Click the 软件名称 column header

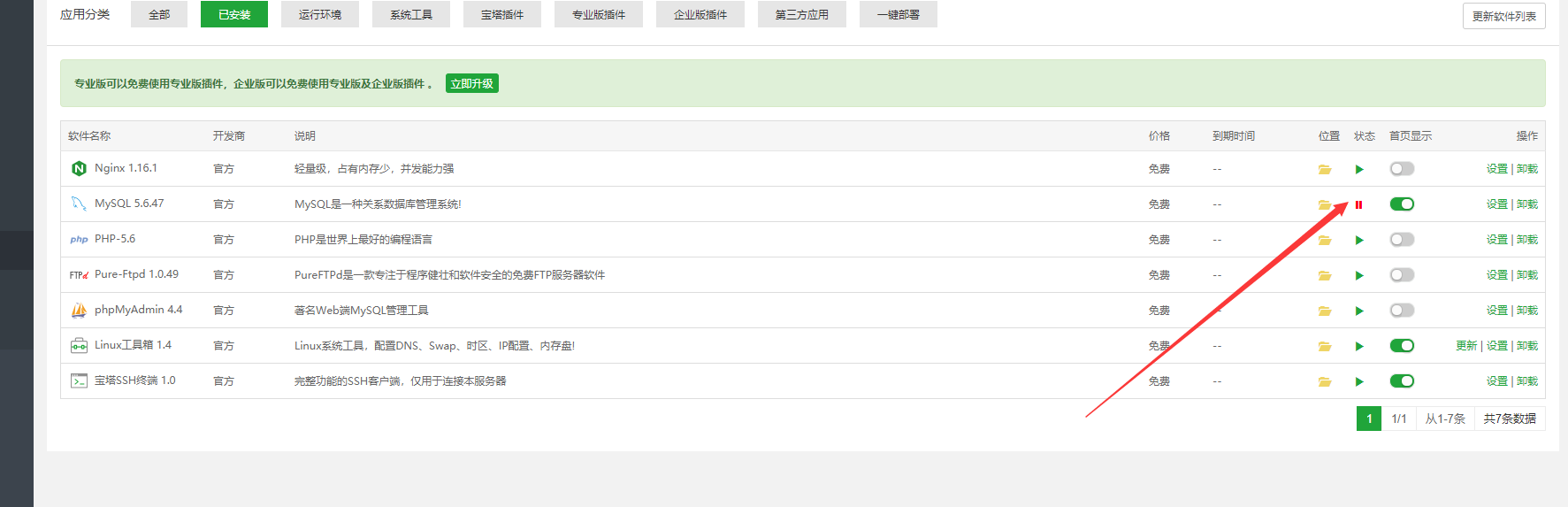coord(89,136)
